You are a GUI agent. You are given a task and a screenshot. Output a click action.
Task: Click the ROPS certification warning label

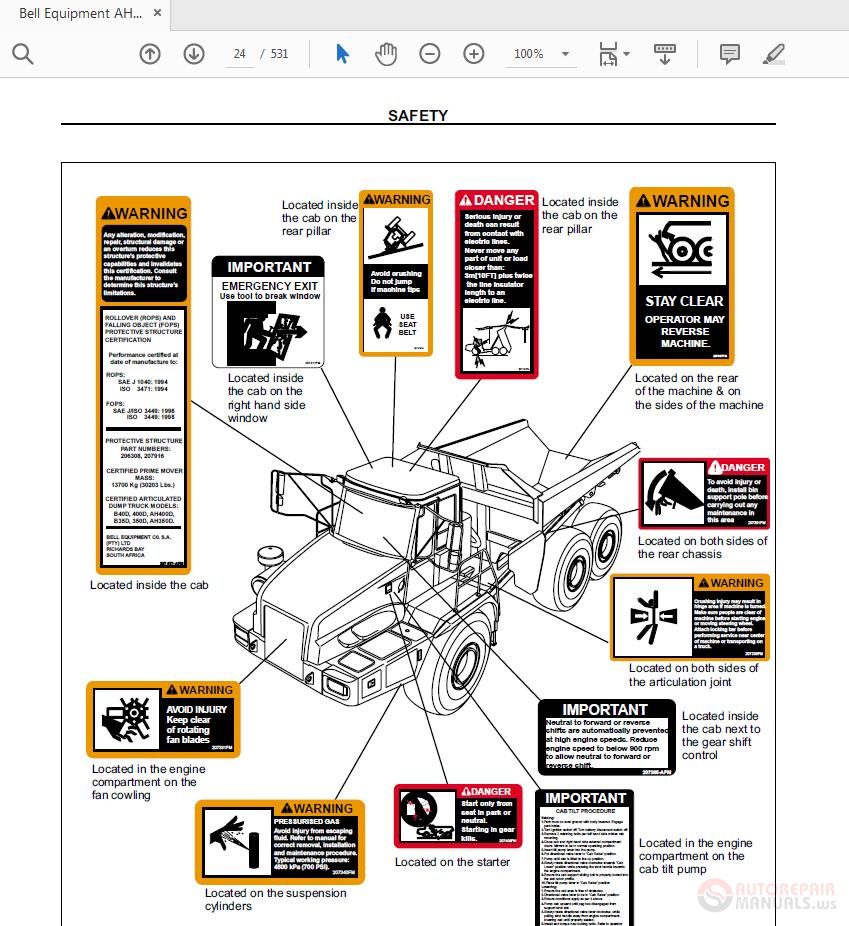point(143,385)
